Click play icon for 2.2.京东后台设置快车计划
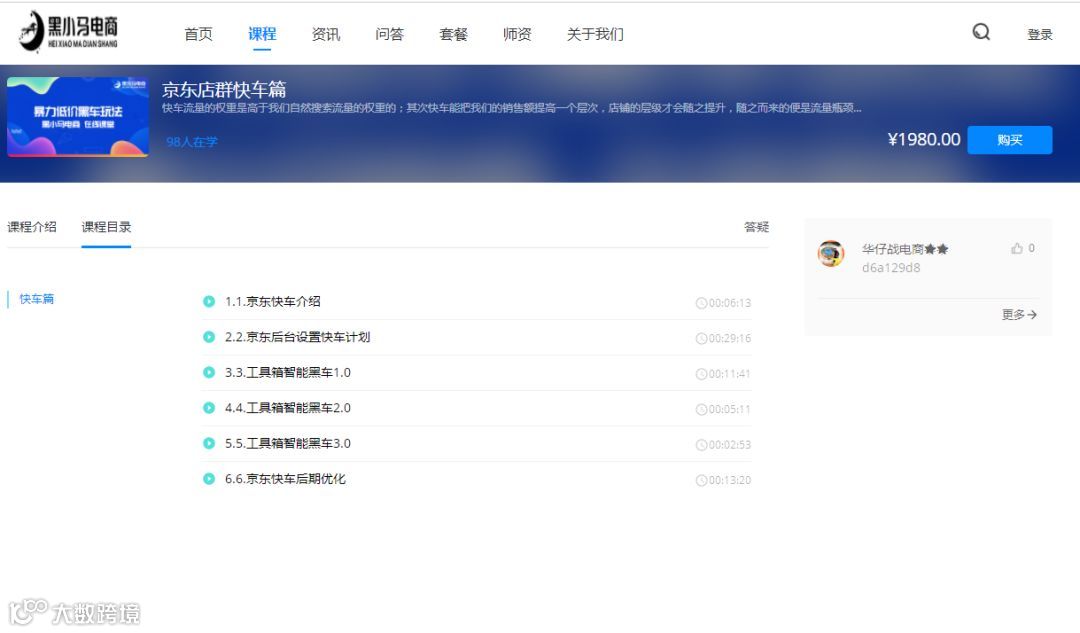 209,337
